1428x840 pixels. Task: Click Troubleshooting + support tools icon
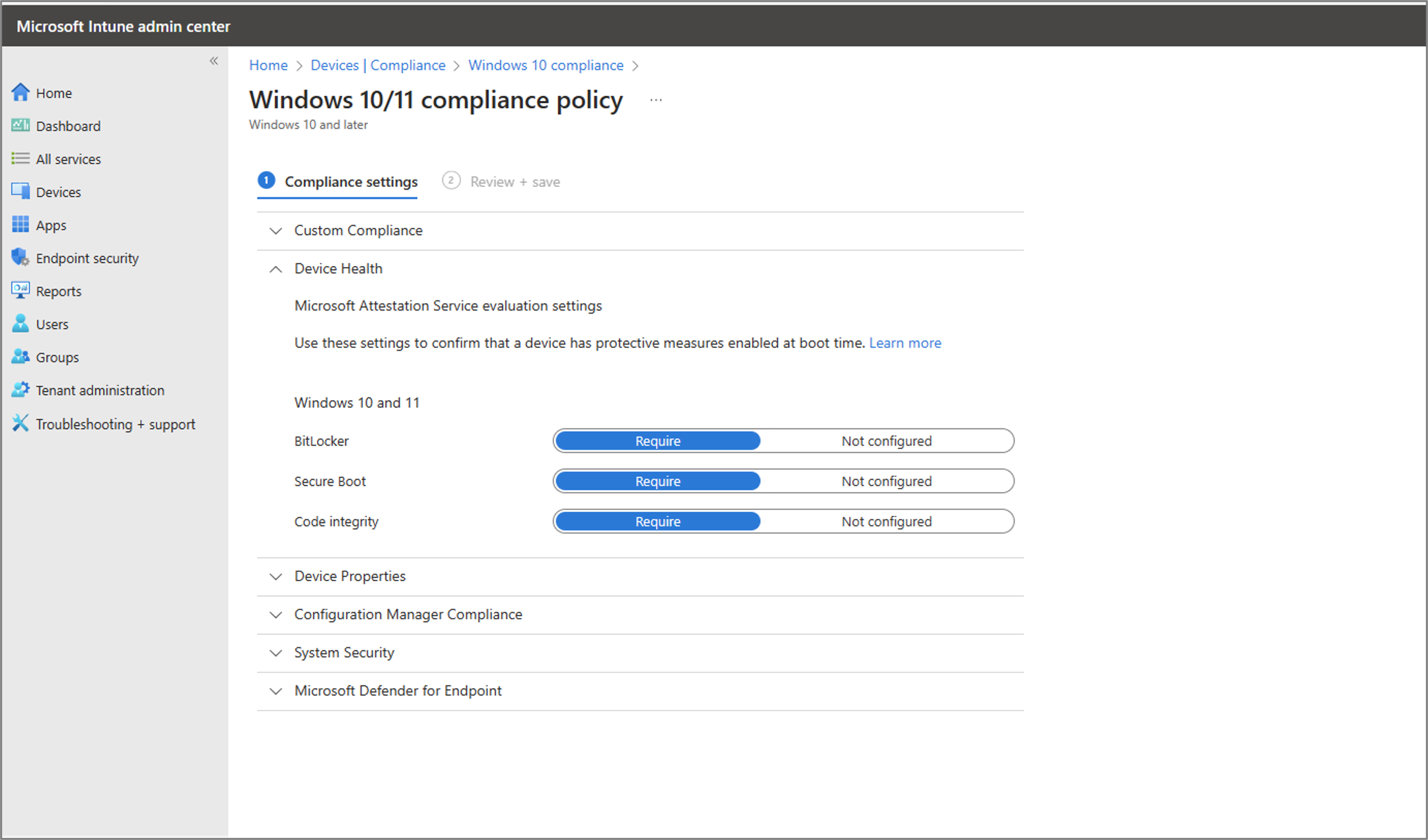tap(20, 423)
